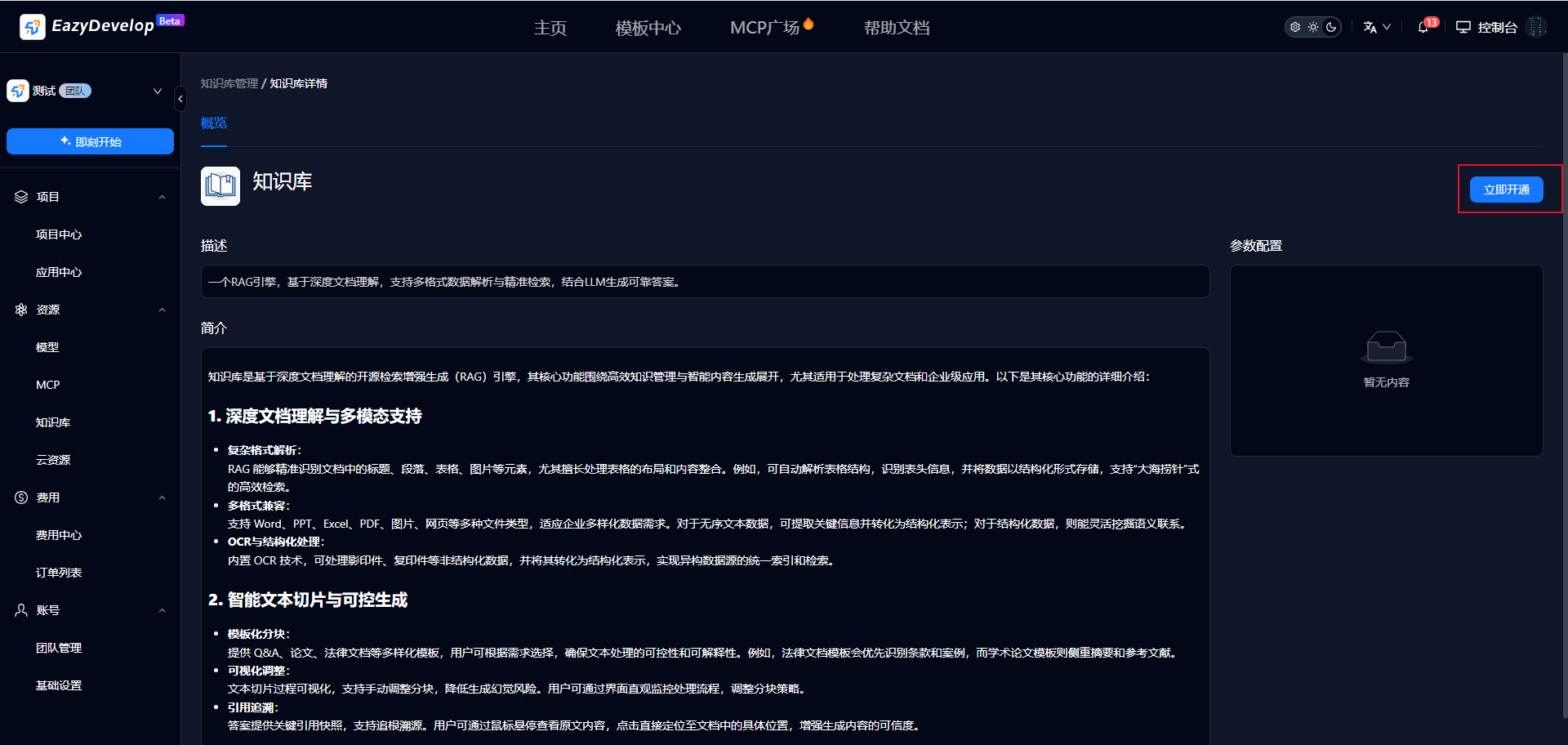Switch to dark mode with moon icon
Image resolution: width=1568 pixels, height=745 pixels.
tap(1331, 27)
